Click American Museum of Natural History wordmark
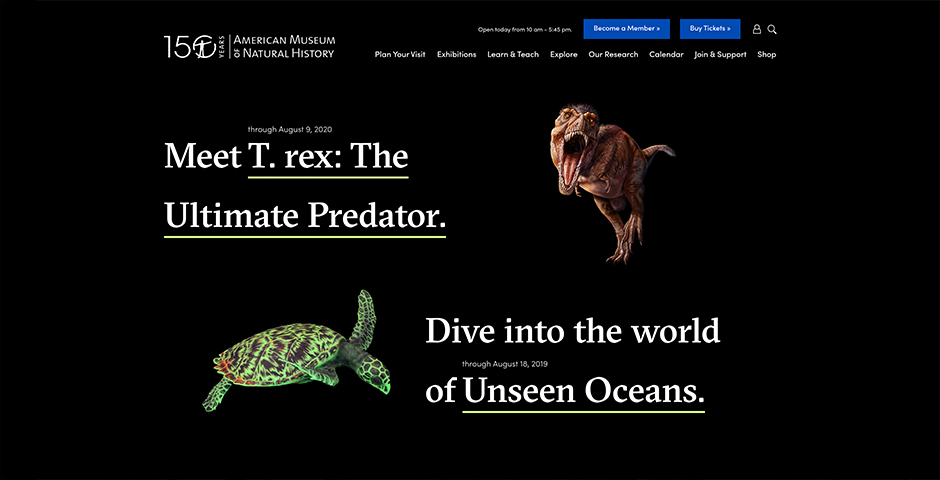Image resolution: width=940 pixels, height=480 pixels. [x=284, y=47]
